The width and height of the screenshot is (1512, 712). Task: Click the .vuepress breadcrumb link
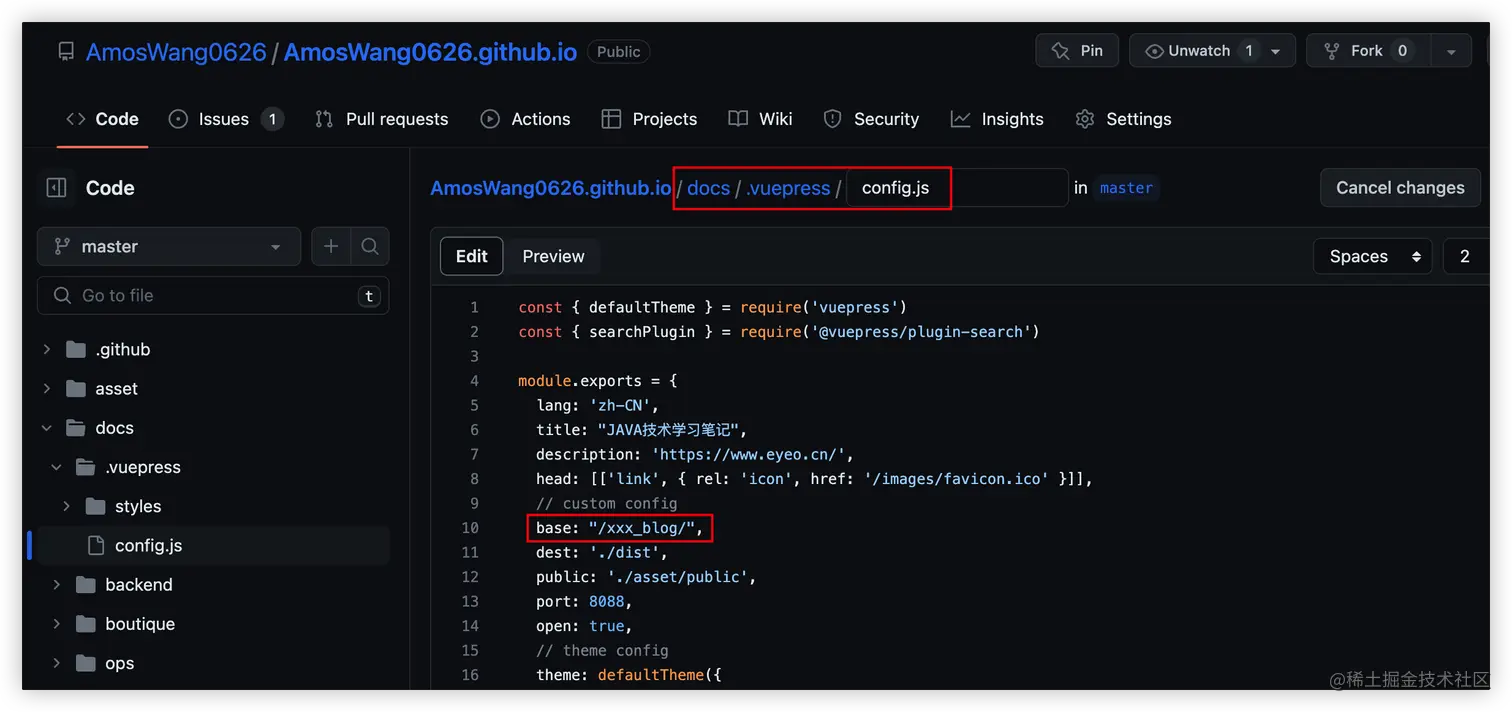coord(788,188)
